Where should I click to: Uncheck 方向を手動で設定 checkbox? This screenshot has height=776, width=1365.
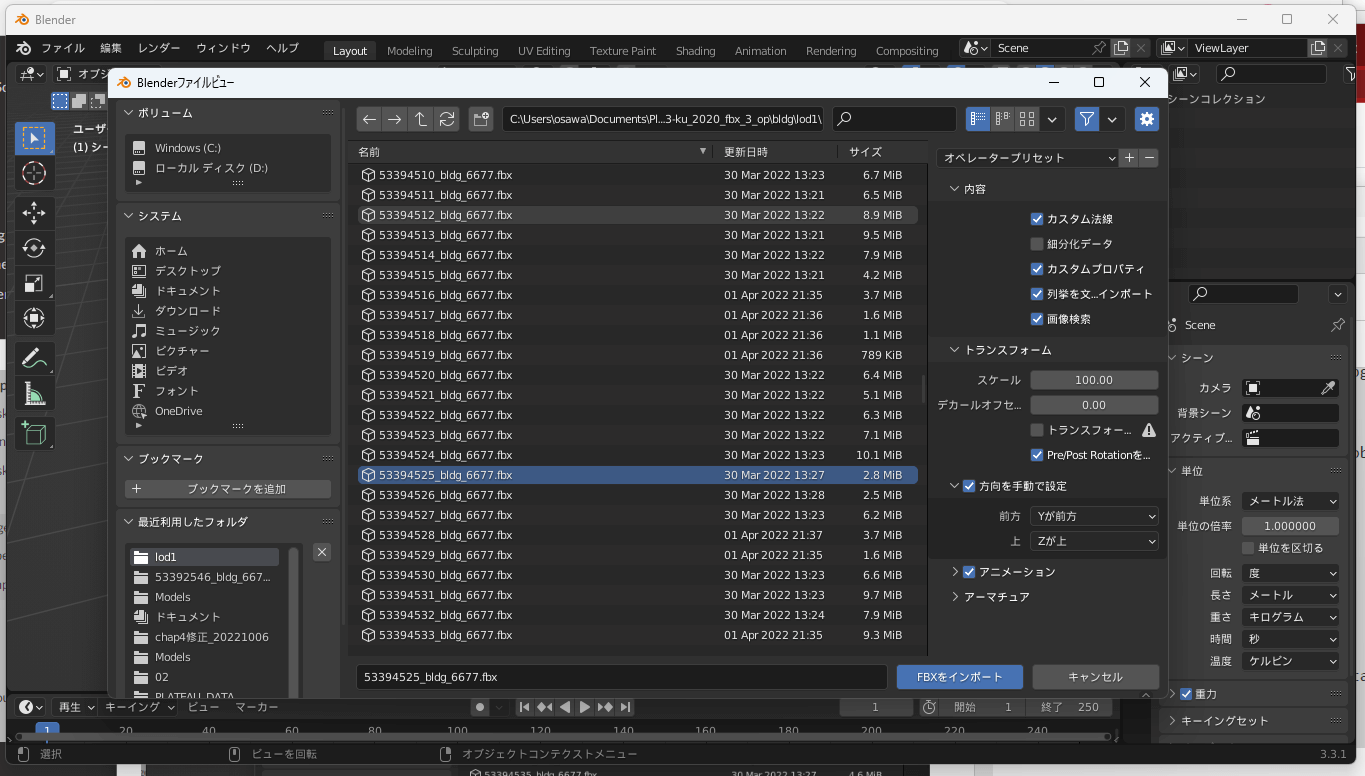tap(969, 486)
